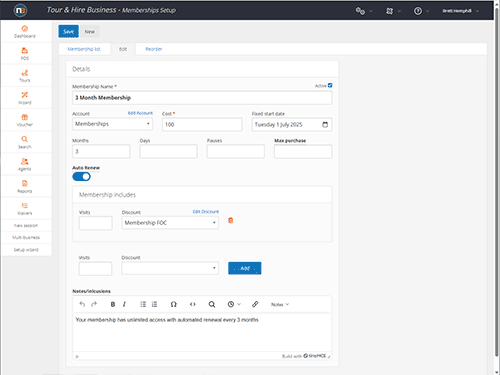Viewport: 500px width, 375px height.
Task: Open the settings gears menu in header
Action: click(360, 11)
